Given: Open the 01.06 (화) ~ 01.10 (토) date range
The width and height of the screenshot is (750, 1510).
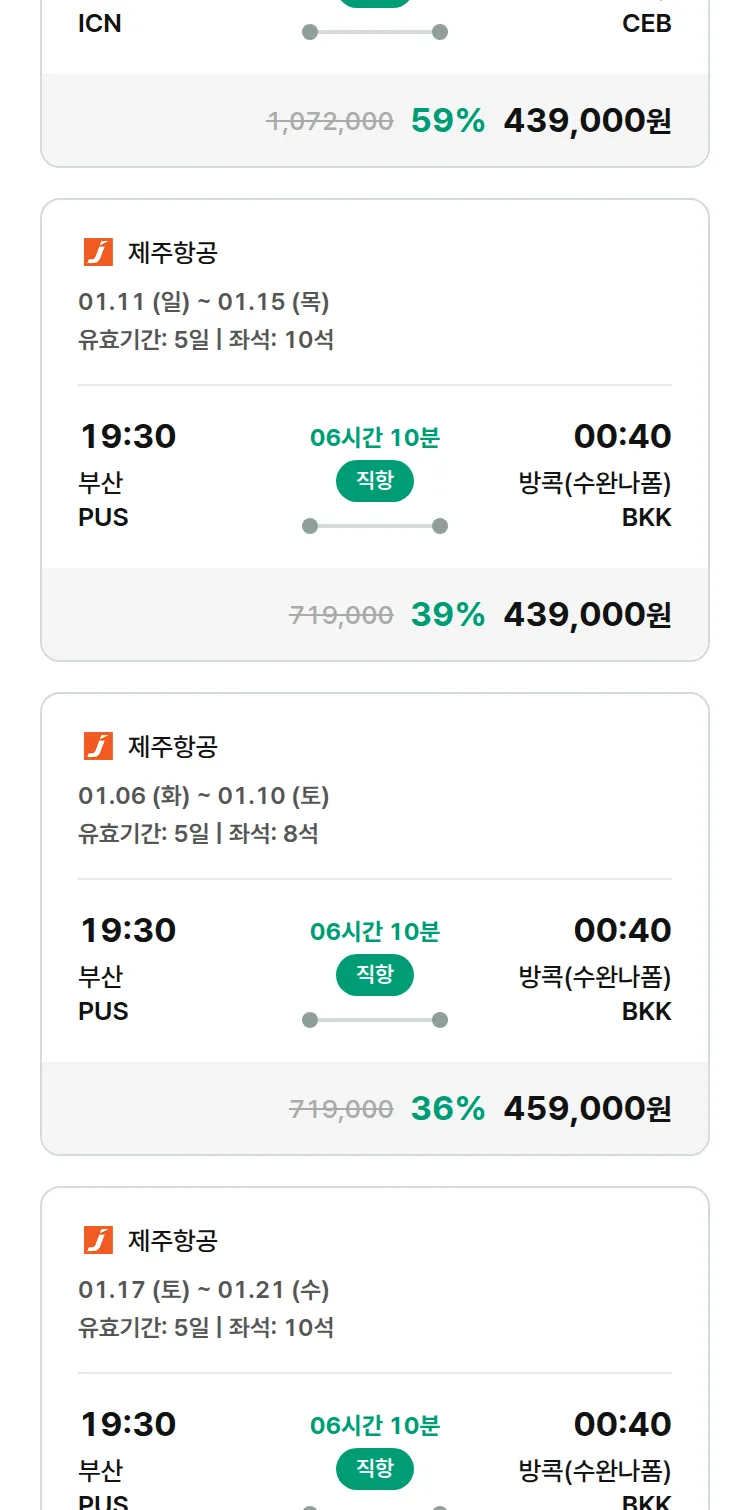Looking at the screenshot, I should coord(204,796).
